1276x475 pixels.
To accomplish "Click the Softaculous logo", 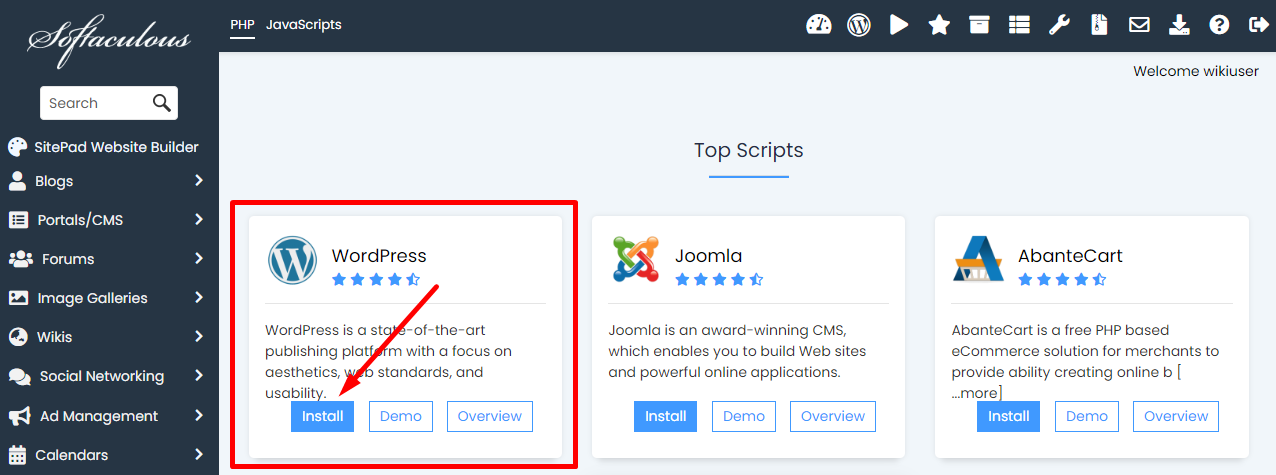I will (109, 43).
